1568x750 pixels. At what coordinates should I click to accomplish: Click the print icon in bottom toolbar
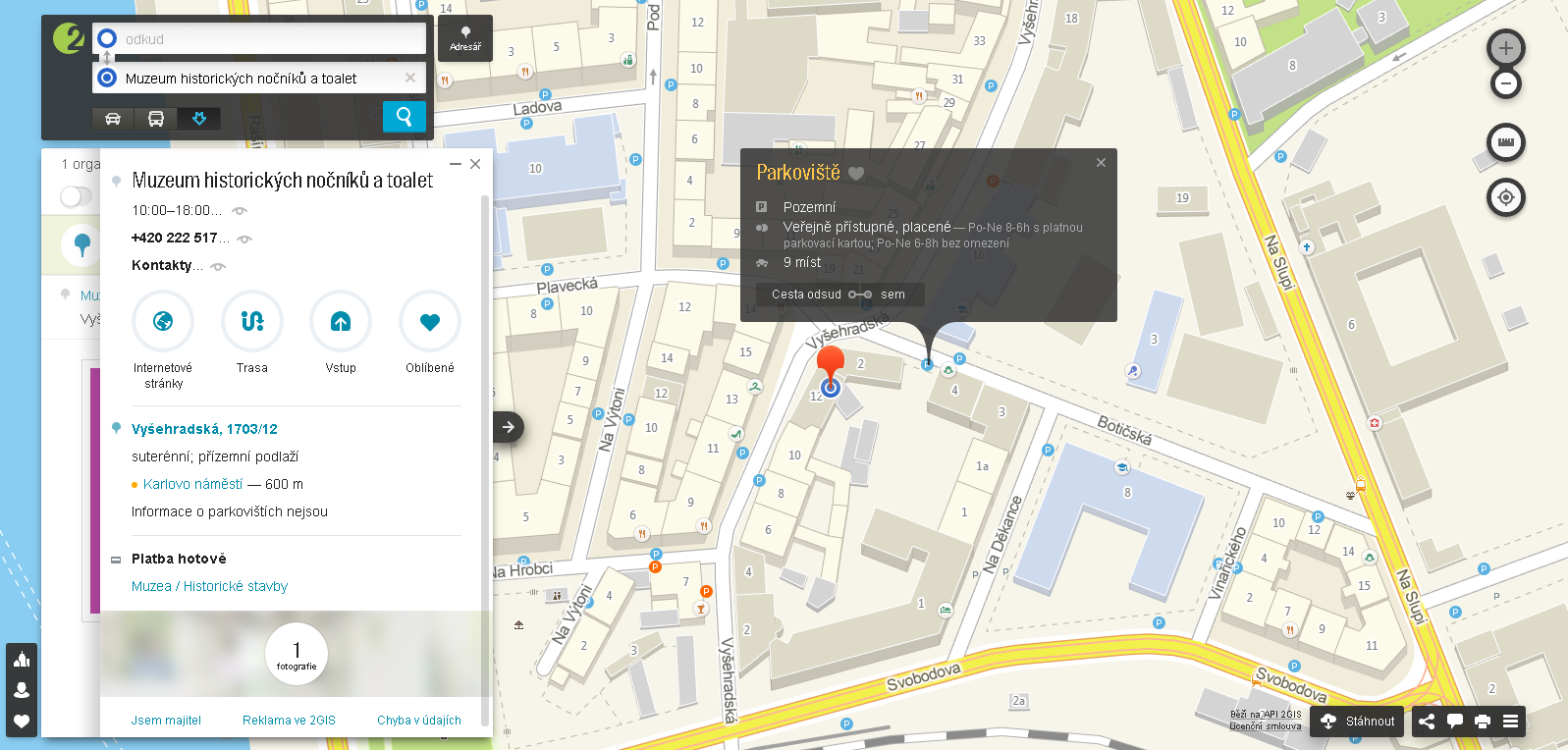(1483, 722)
